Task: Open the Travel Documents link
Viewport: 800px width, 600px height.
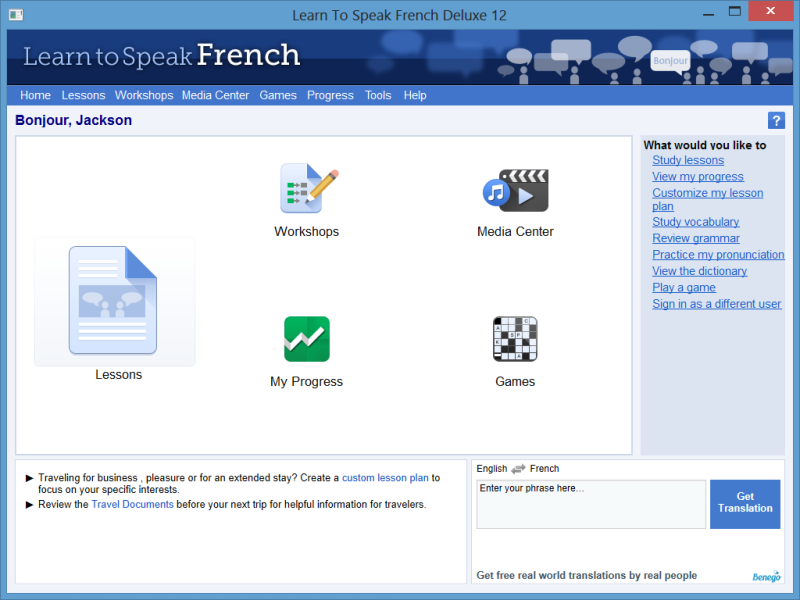Action: [132, 505]
